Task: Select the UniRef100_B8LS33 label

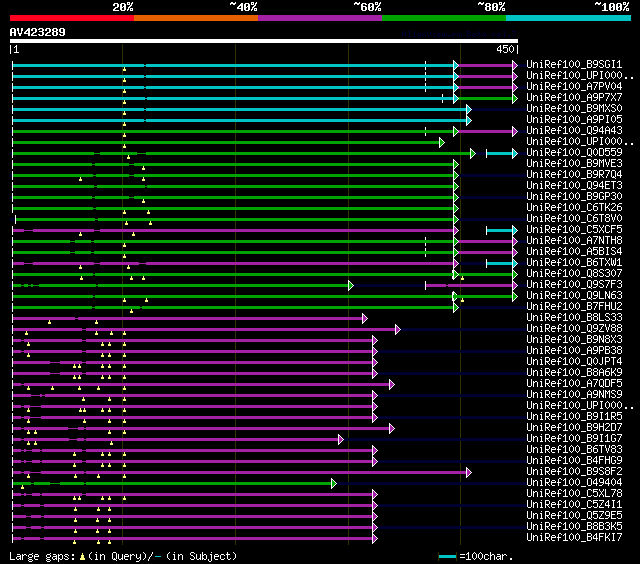Action: point(574,318)
